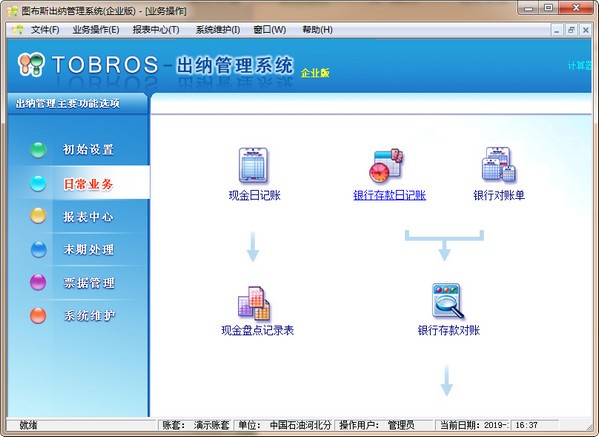
Task: Click the purple ball beside 票据管理
Action: click(x=38, y=282)
